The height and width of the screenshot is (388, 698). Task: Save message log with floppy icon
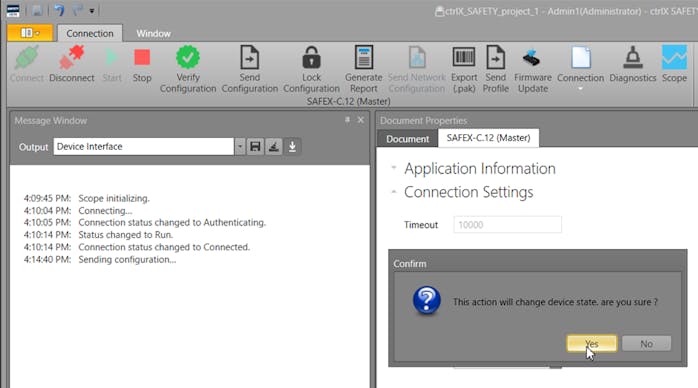point(255,146)
